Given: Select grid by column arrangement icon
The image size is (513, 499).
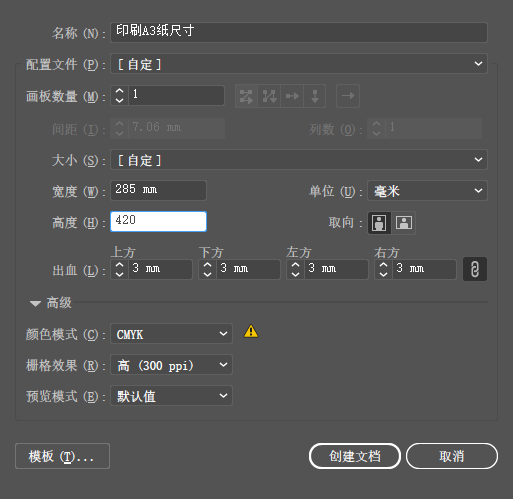Looking at the screenshot, I should pos(269,96).
